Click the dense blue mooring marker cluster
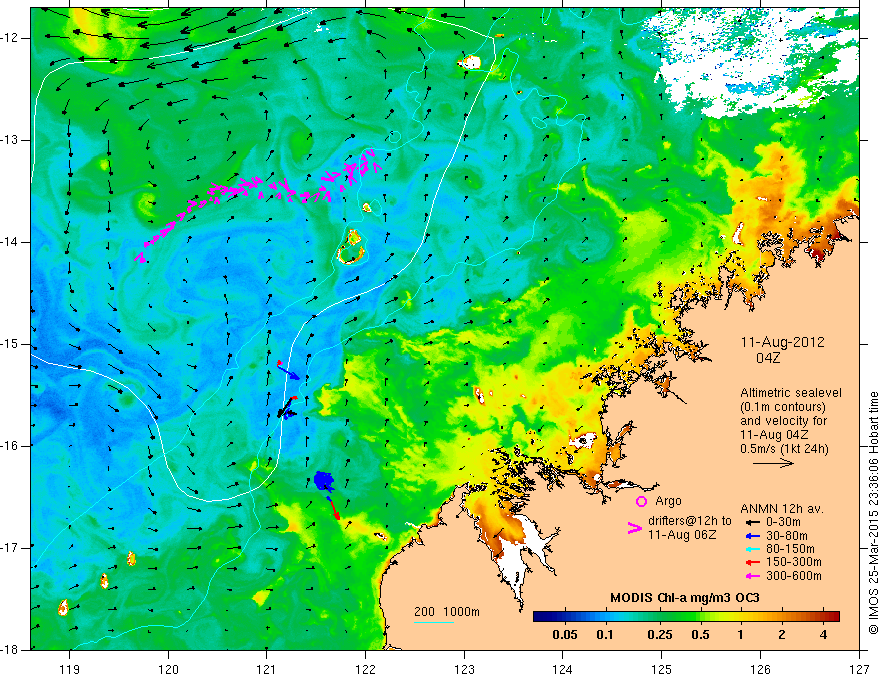 323,481
